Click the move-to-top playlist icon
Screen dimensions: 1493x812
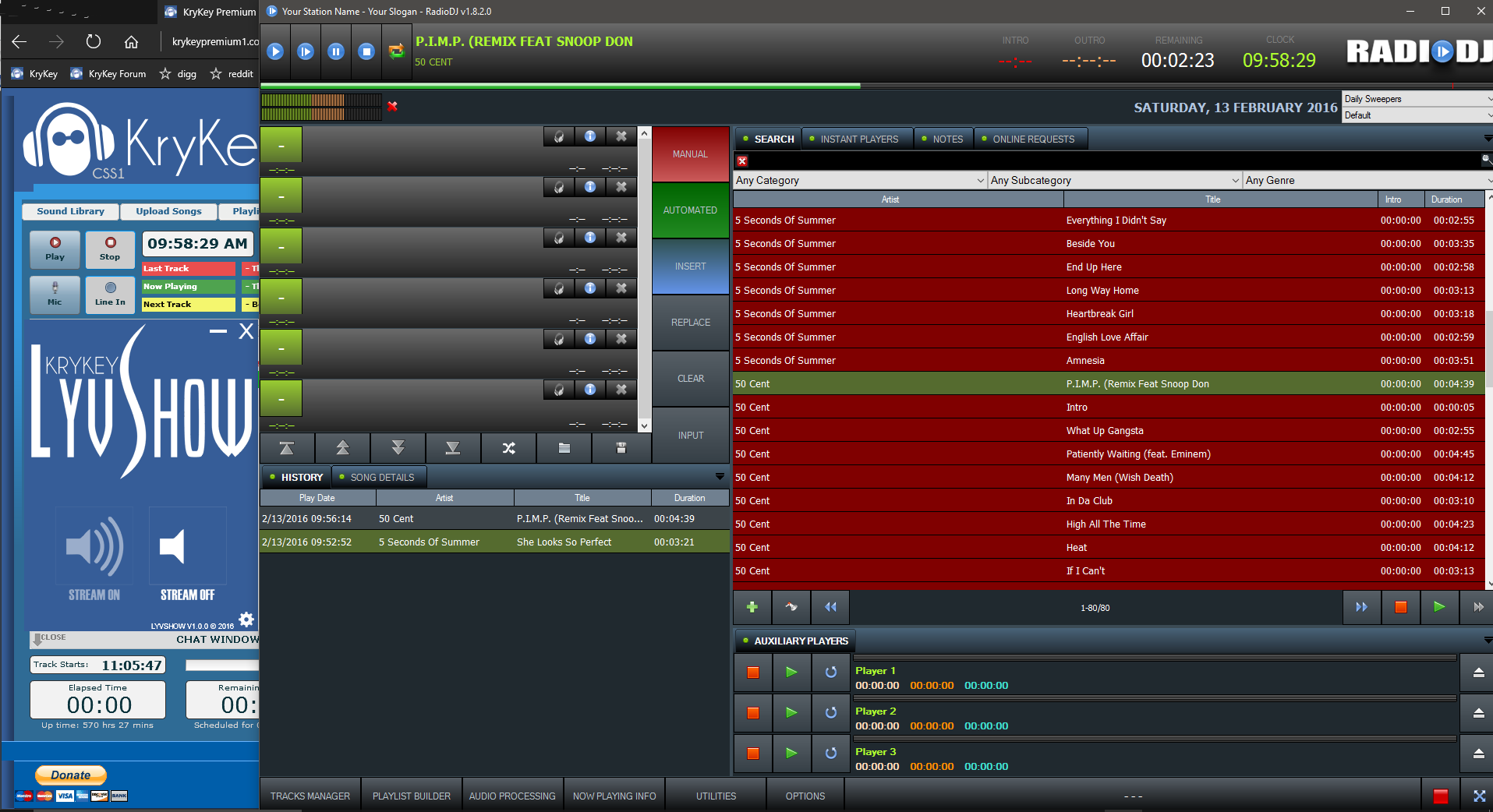point(287,448)
